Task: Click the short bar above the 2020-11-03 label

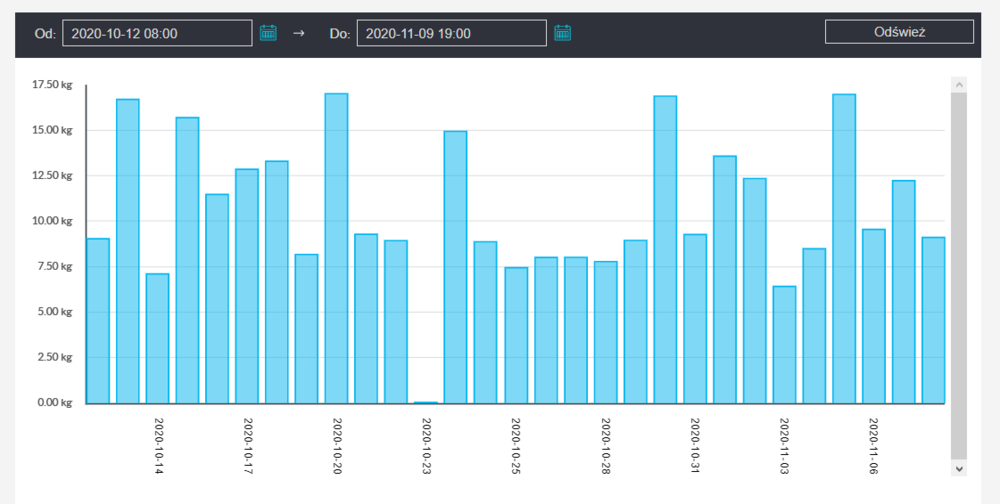Action: (x=784, y=345)
